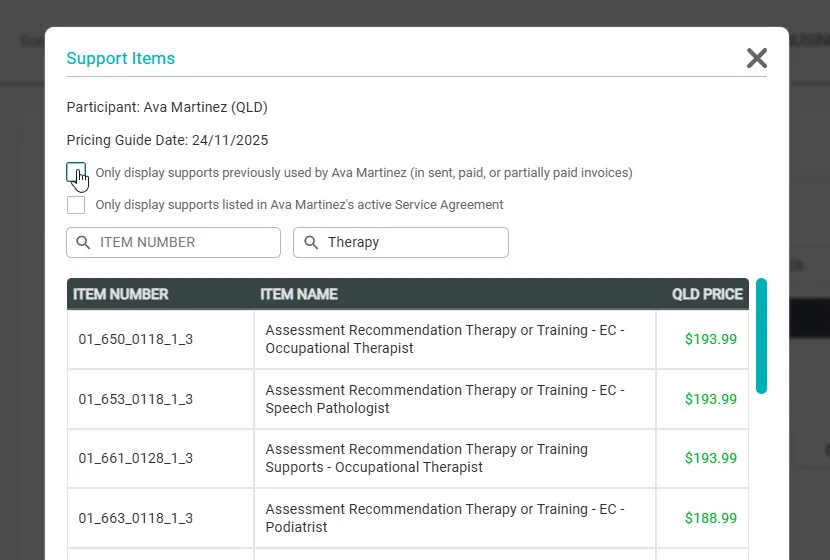Click the item number search magnifier icon
The image size is (830, 560).
click(83, 242)
